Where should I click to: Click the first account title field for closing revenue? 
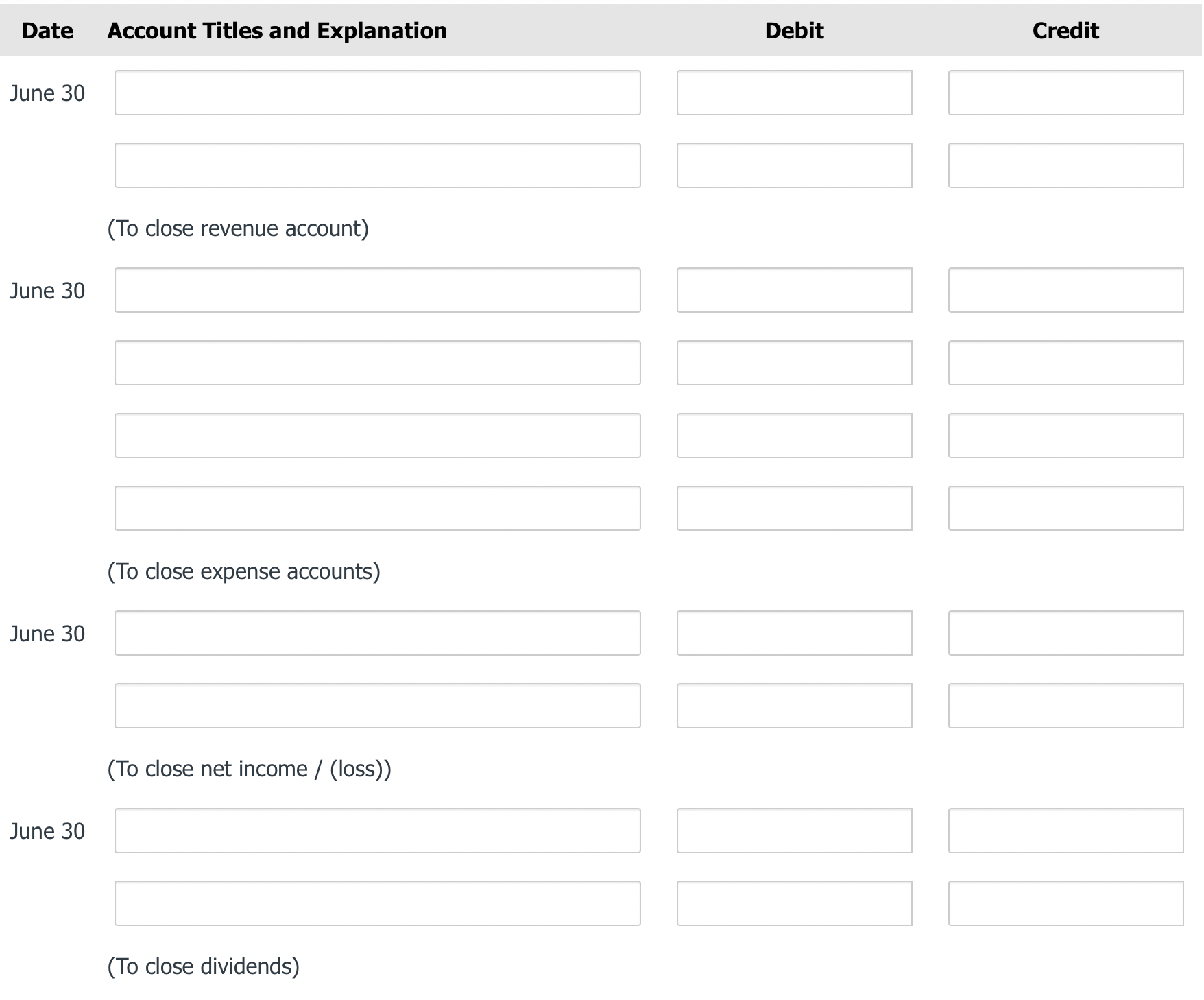point(377,93)
